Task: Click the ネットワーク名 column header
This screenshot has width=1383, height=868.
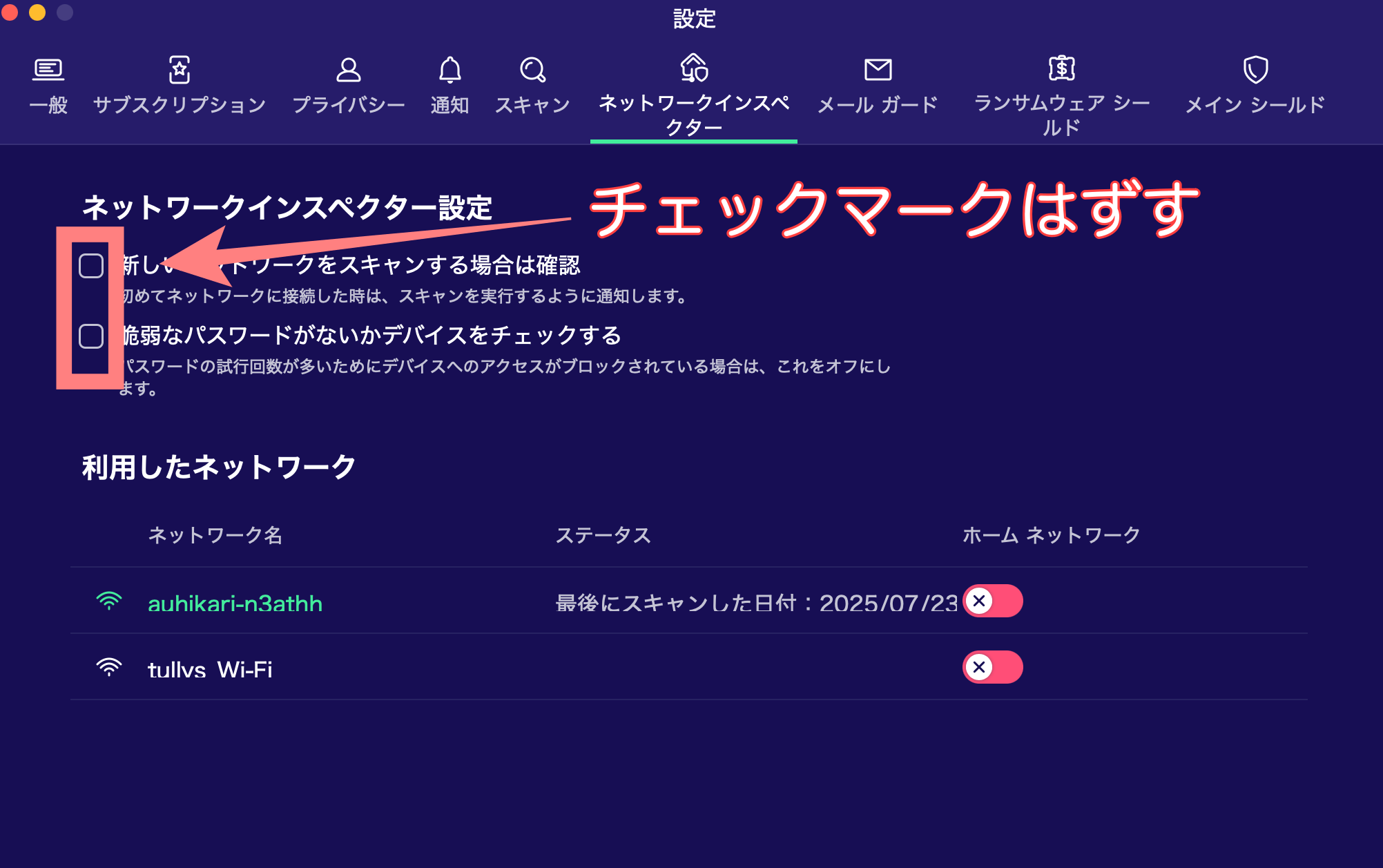Action: pyautogui.click(x=215, y=535)
